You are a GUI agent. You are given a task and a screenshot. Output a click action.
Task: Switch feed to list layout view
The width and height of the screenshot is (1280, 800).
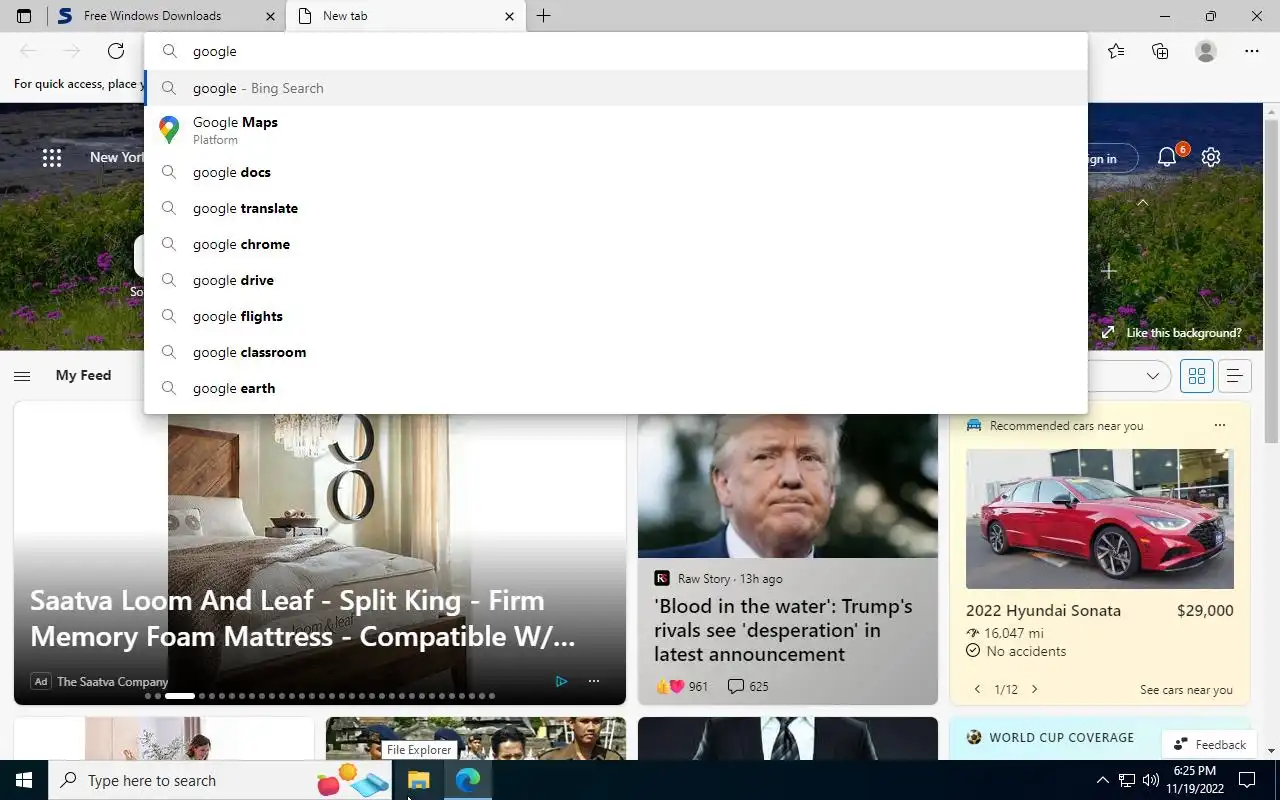(1235, 376)
